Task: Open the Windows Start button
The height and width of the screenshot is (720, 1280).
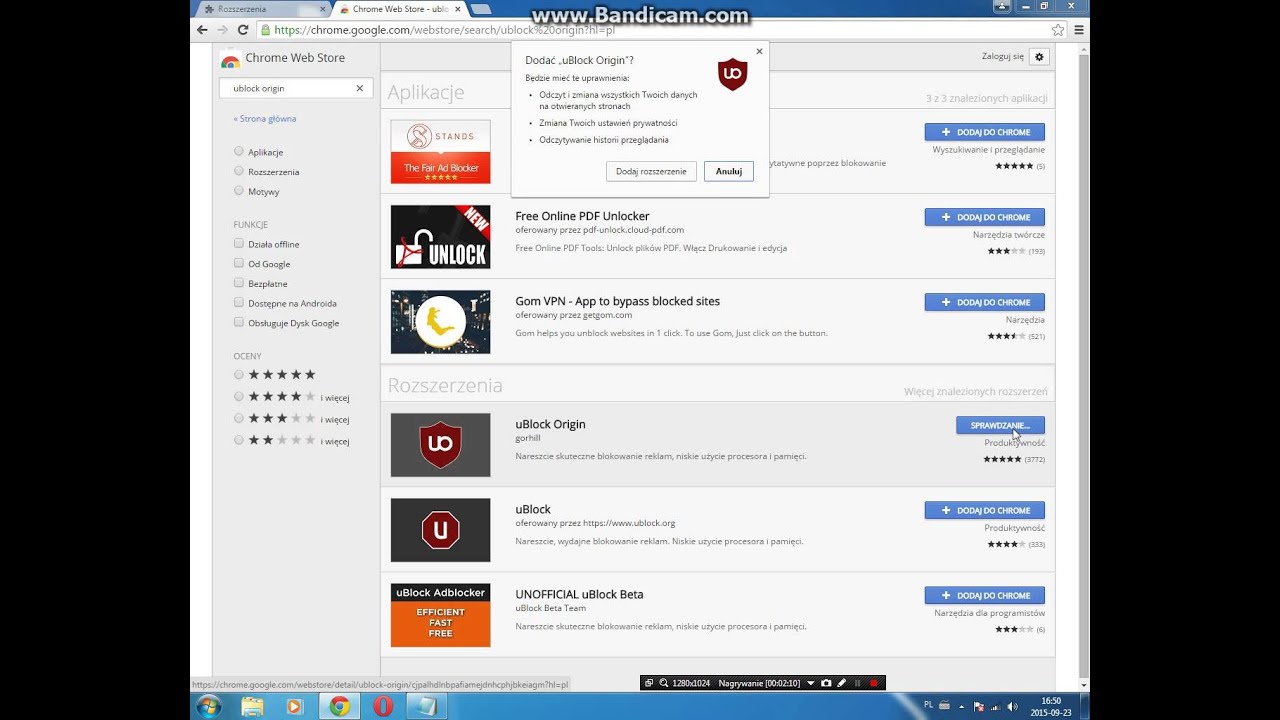Action: [209, 707]
